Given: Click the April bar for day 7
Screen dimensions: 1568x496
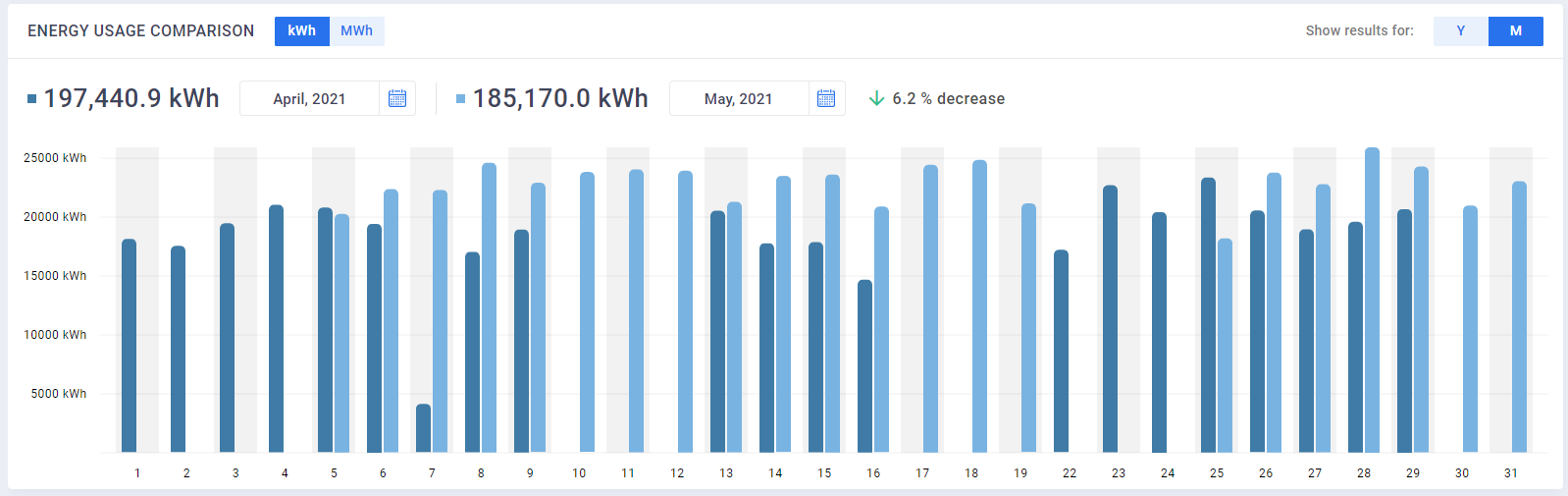Looking at the screenshot, I should coord(424,428).
